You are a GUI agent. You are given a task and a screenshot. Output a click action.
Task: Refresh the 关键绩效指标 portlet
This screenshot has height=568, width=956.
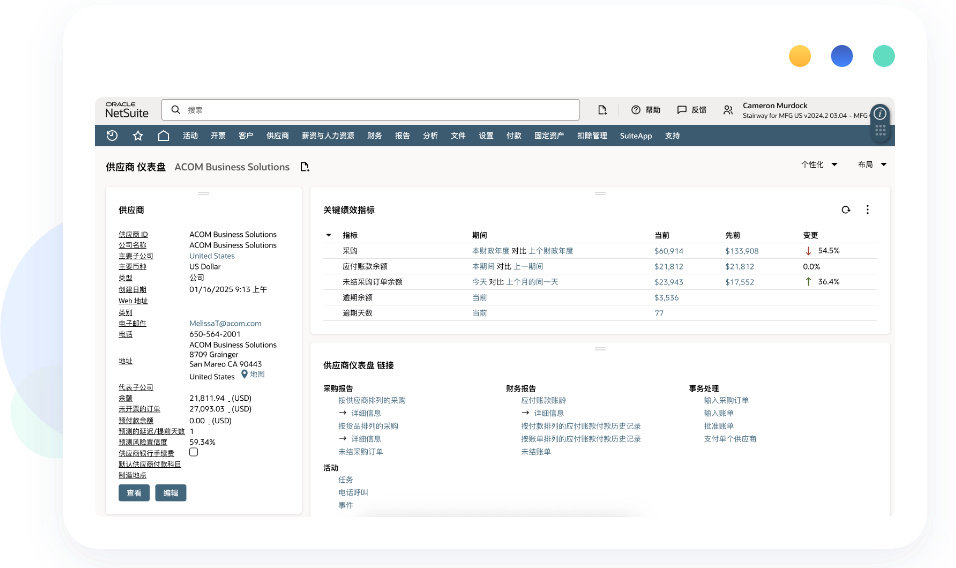846,210
